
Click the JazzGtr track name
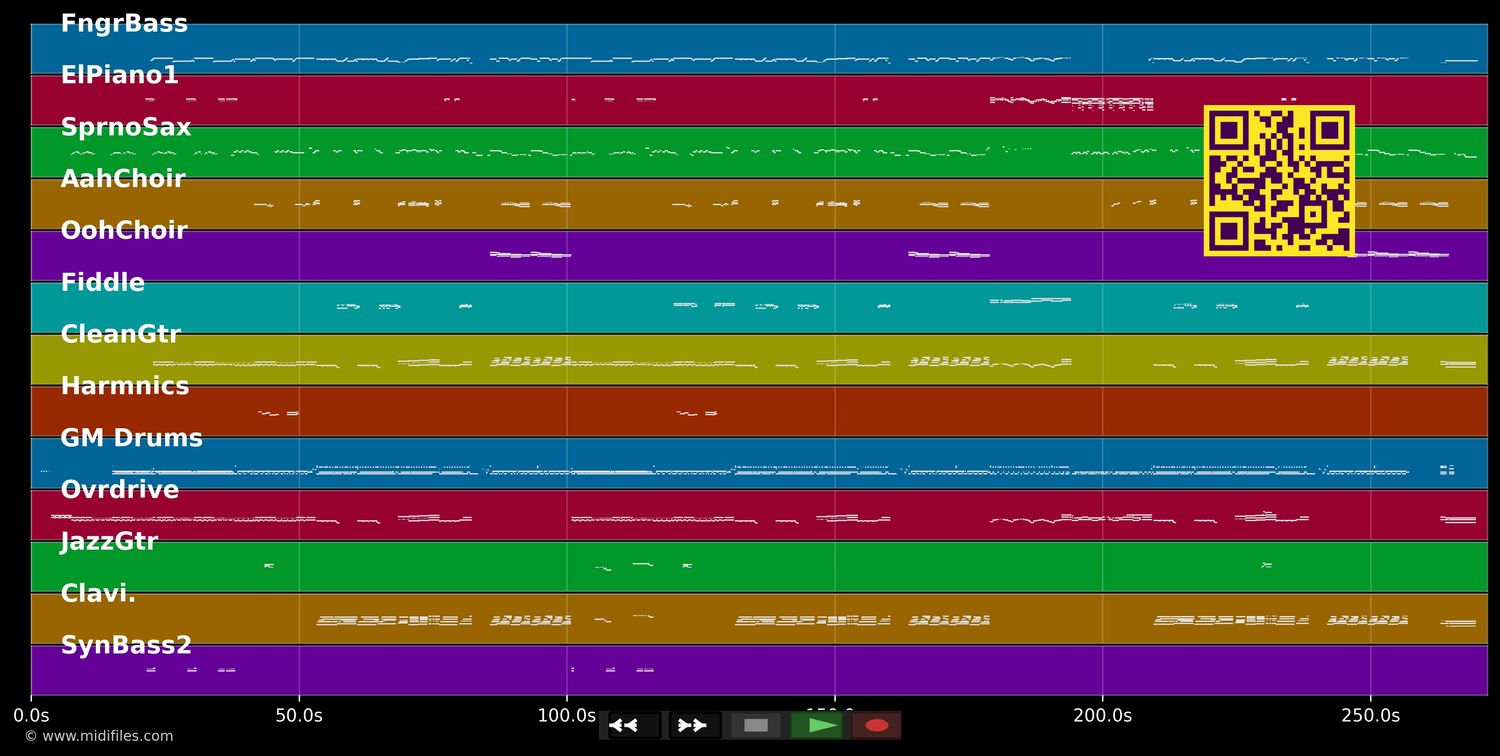(109, 542)
